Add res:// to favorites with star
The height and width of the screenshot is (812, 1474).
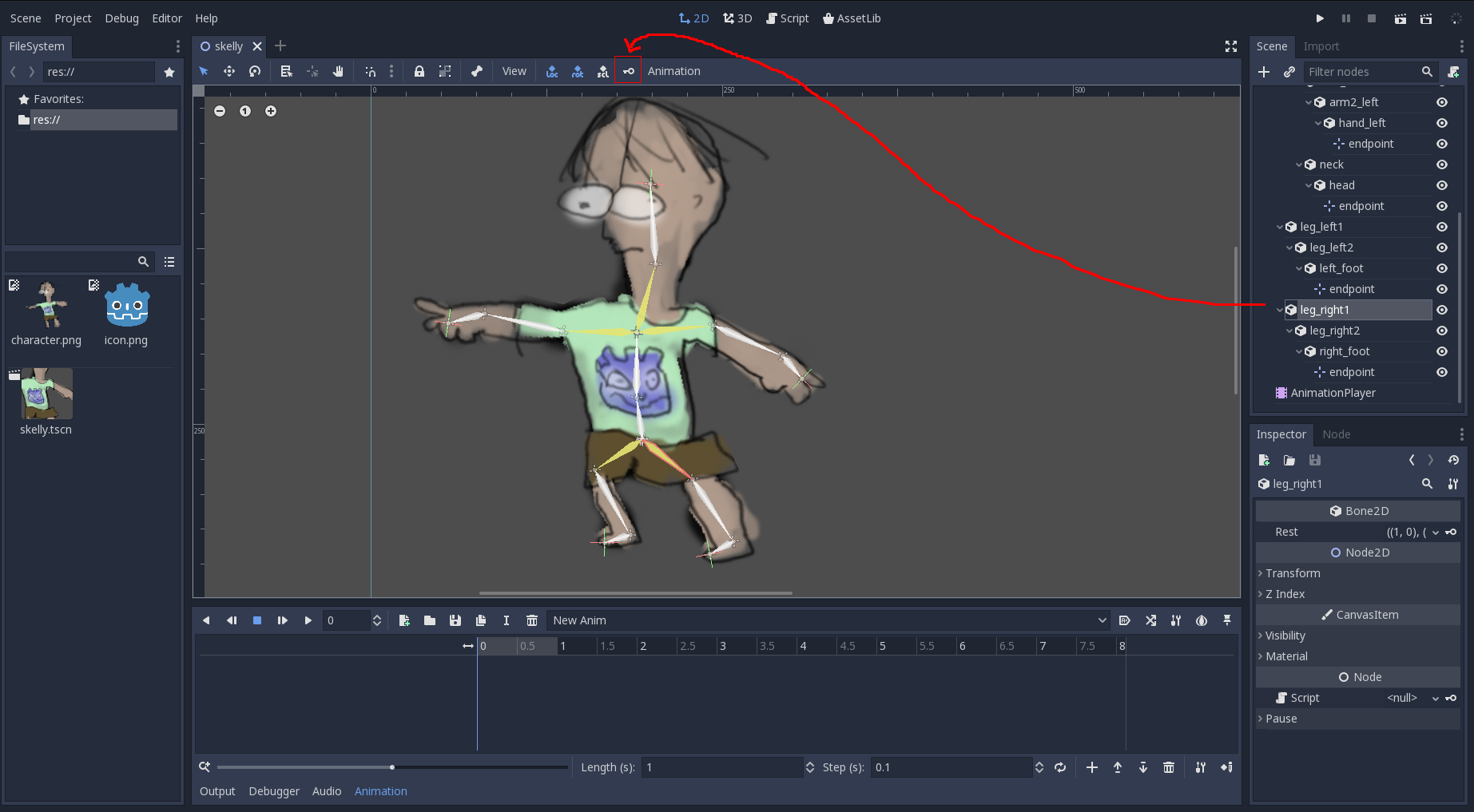(169, 72)
